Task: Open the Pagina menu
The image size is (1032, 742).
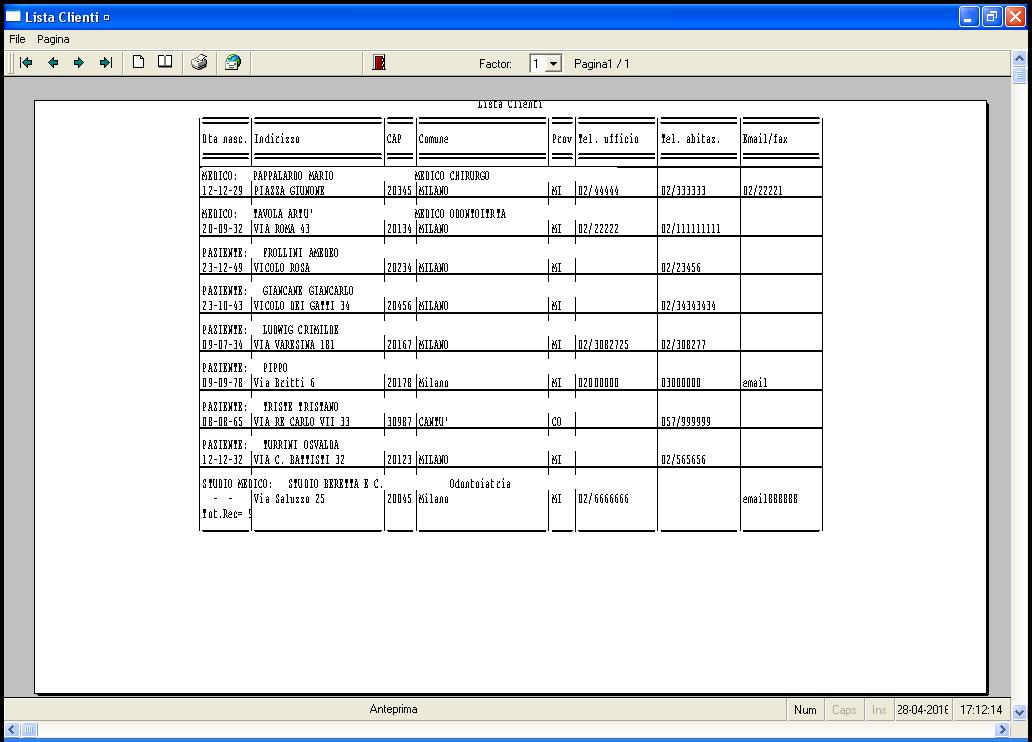Action: coord(53,39)
